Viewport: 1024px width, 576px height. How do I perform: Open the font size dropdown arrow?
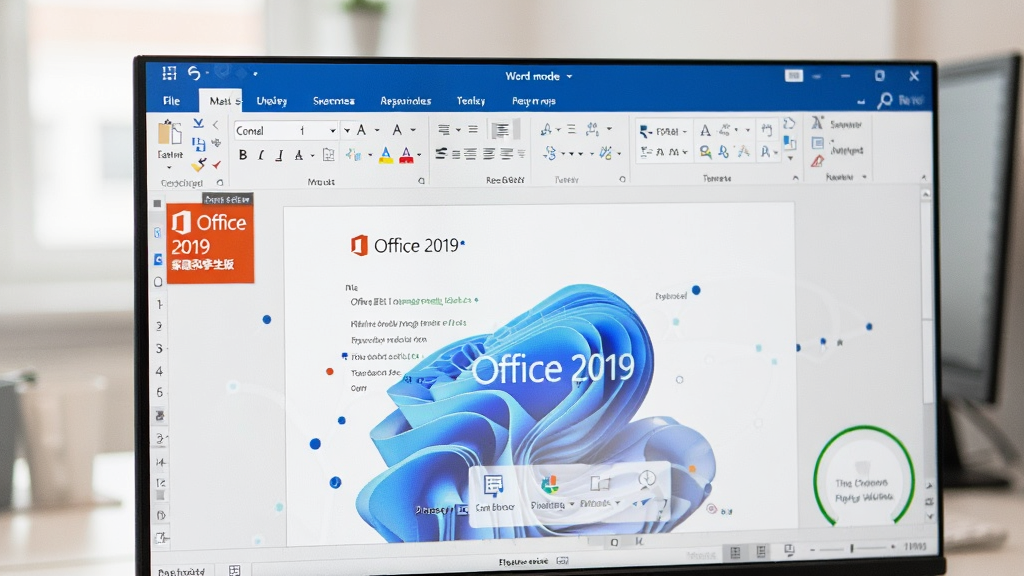pos(332,131)
